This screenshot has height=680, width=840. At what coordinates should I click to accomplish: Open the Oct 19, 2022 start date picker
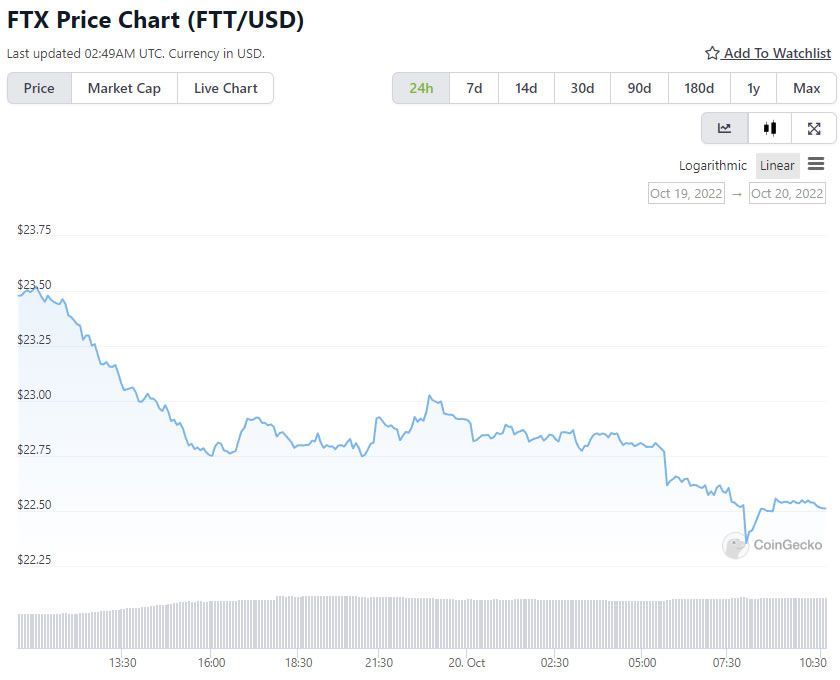(x=686, y=193)
